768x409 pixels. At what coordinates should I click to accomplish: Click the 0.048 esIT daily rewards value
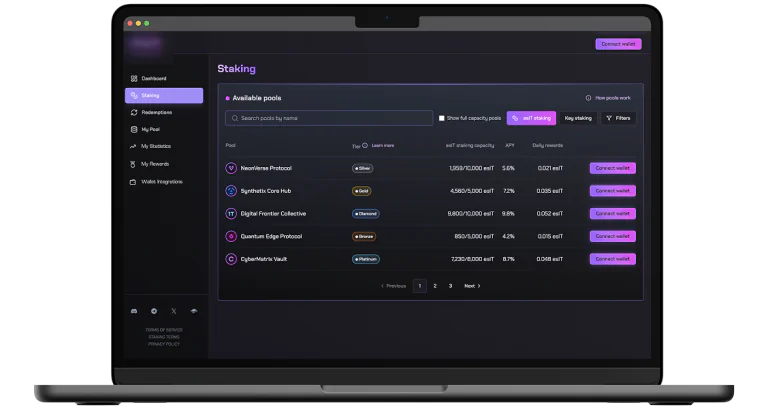tap(550, 259)
